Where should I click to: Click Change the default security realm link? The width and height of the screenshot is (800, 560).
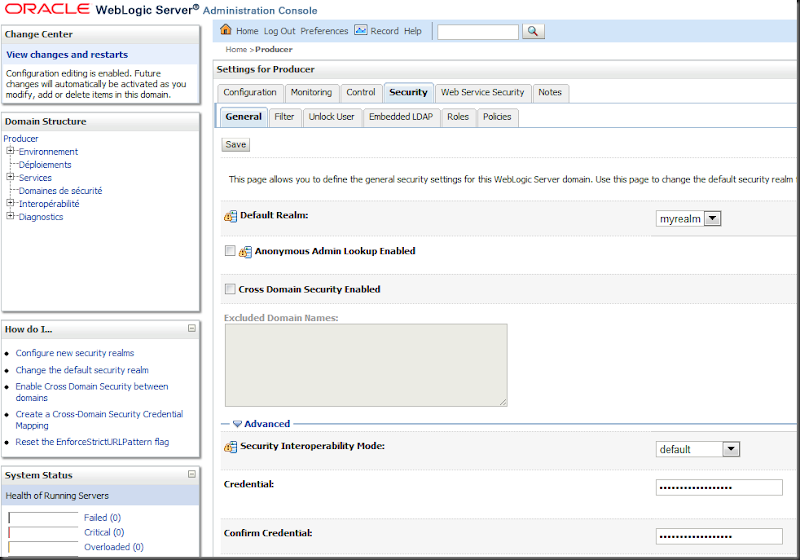(82, 370)
